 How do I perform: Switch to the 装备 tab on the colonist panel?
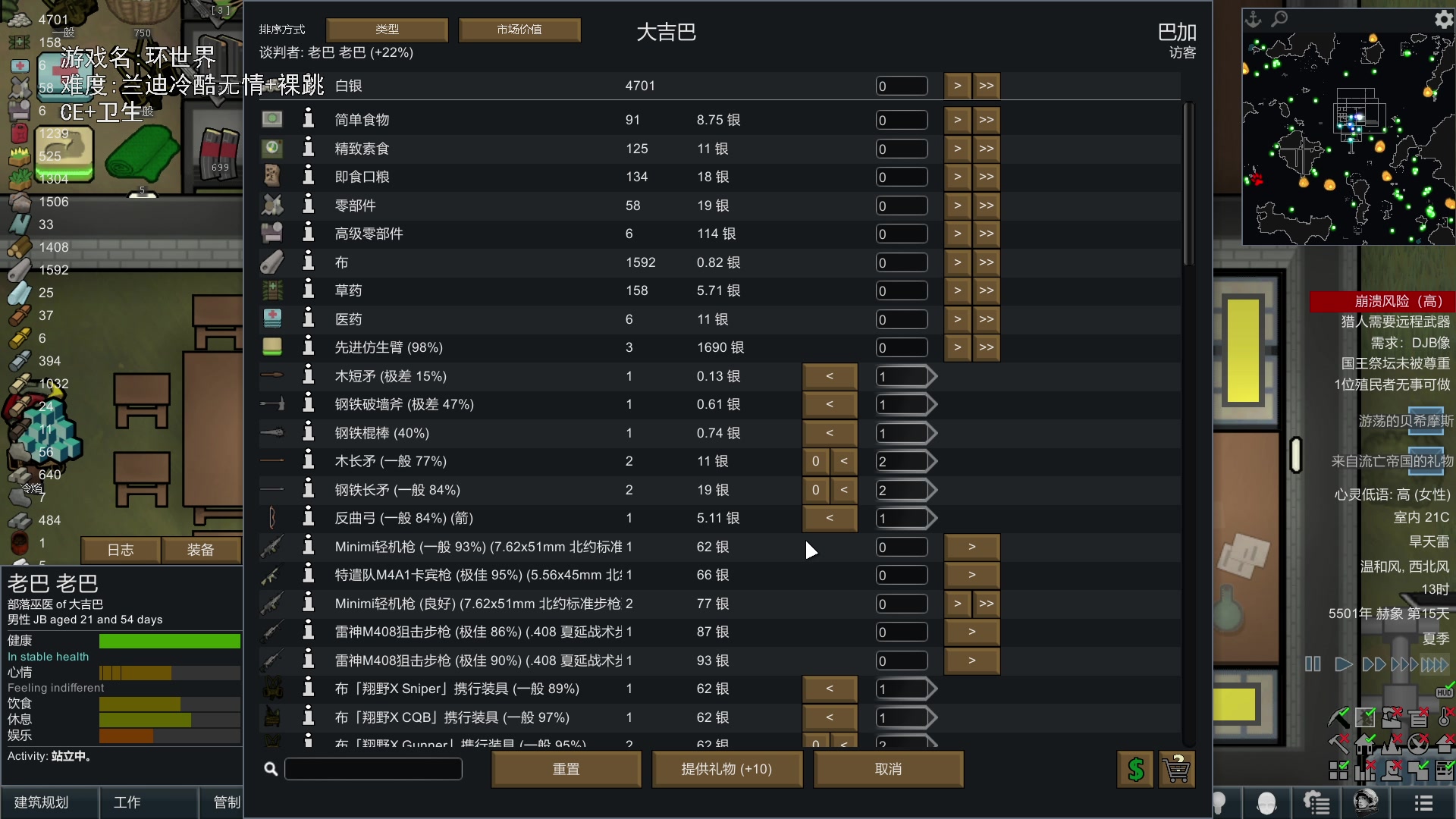tap(201, 550)
